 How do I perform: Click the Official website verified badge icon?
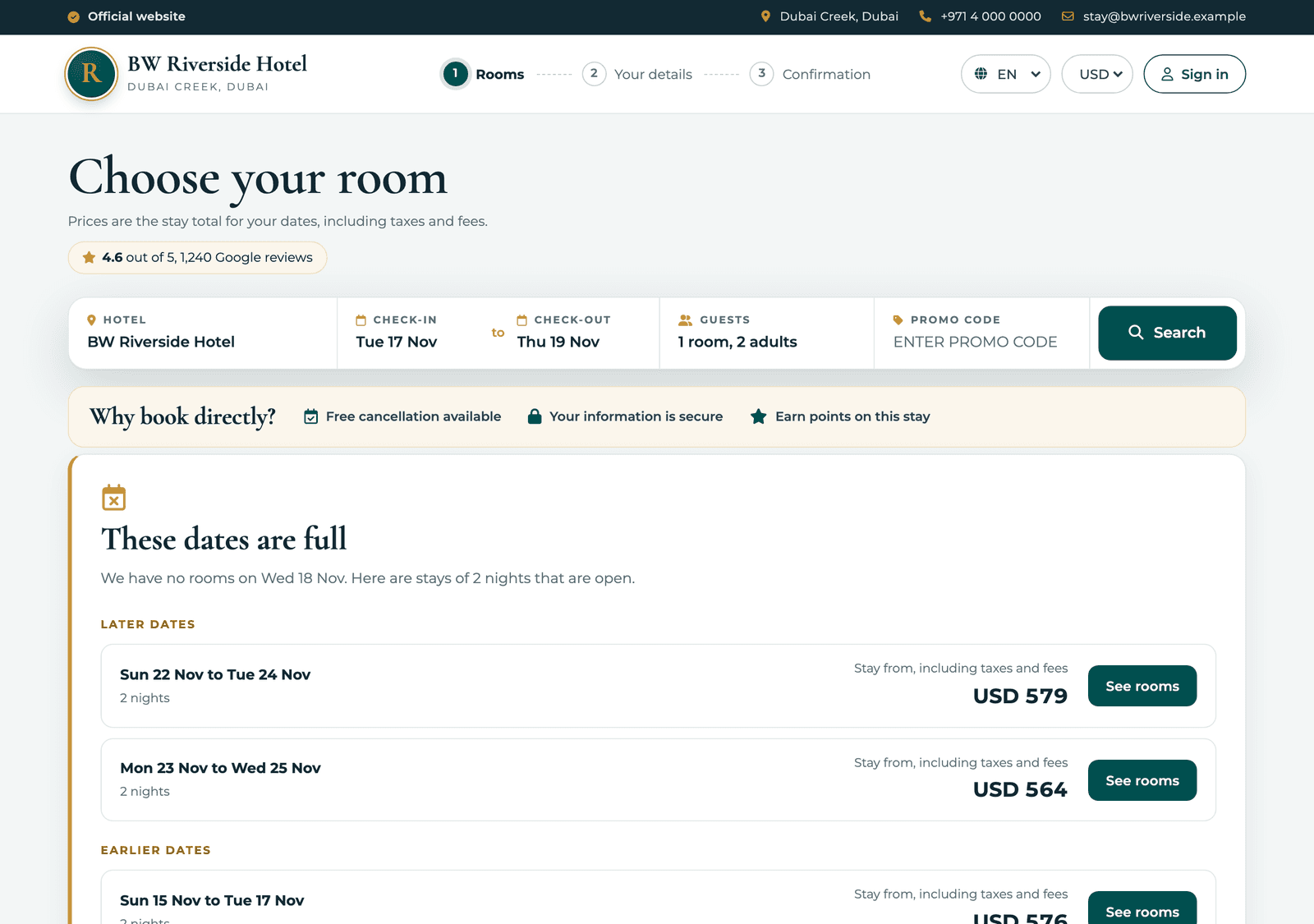tap(74, 16)
